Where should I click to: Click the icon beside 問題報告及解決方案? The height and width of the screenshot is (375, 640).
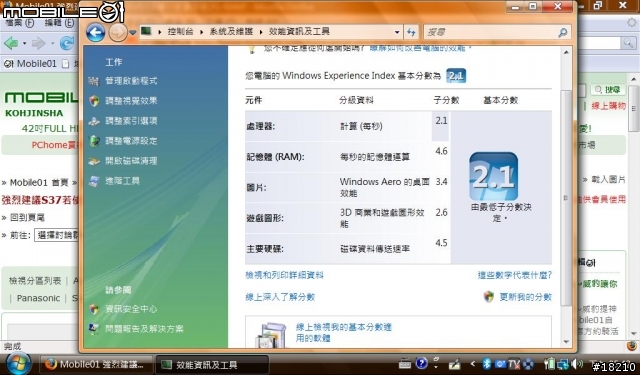[x=94, y=329]
